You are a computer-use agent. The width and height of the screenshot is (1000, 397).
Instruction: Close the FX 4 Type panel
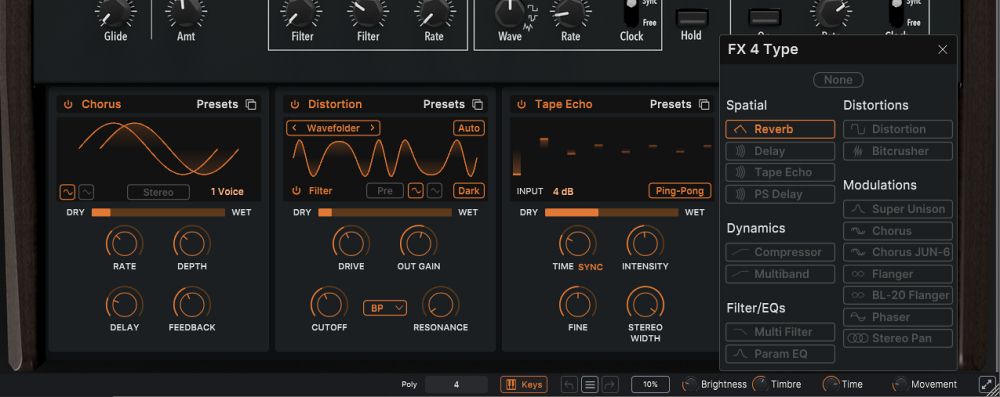click(943, 50)
